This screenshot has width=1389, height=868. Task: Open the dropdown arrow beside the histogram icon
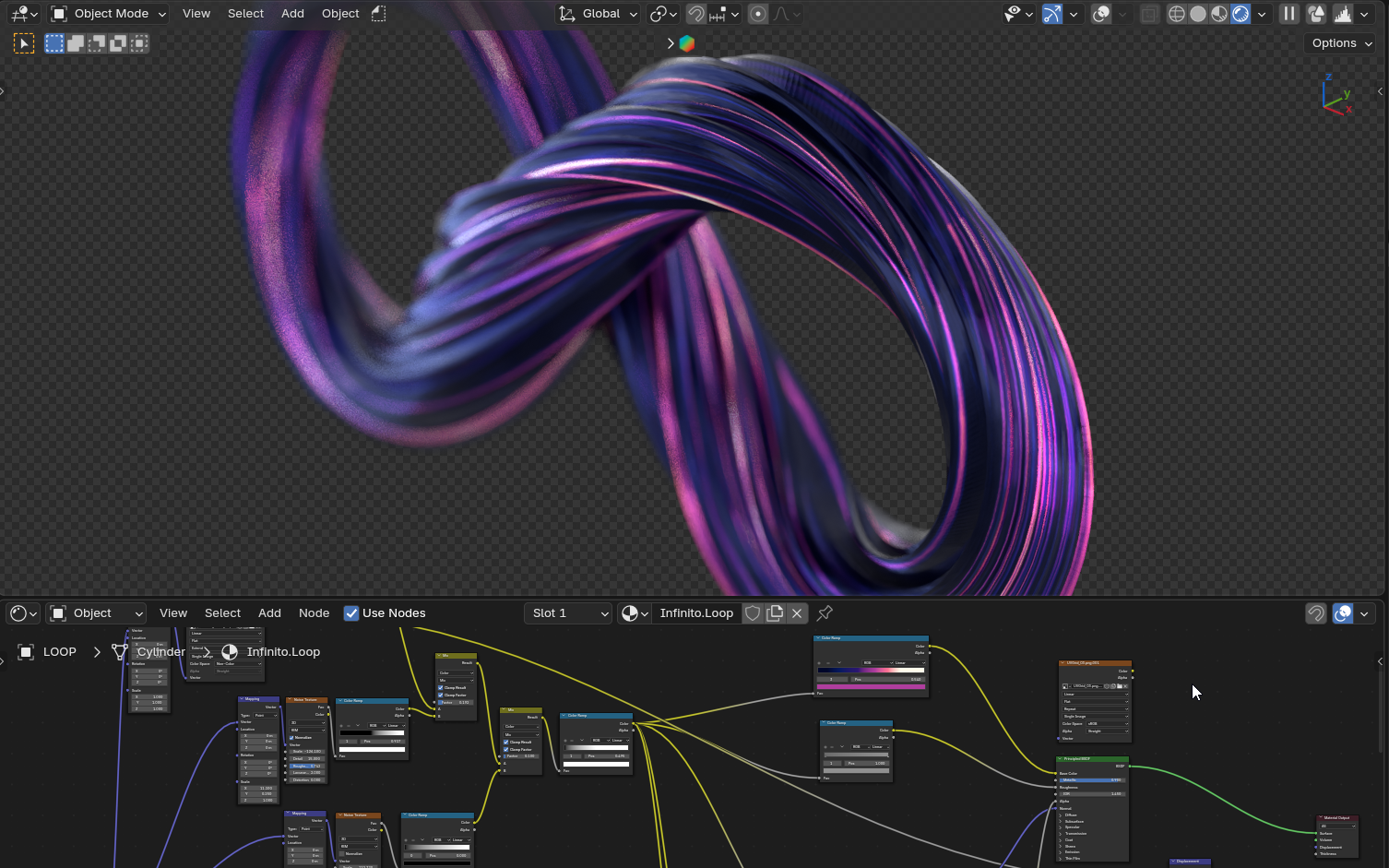tap(1364, 14)
